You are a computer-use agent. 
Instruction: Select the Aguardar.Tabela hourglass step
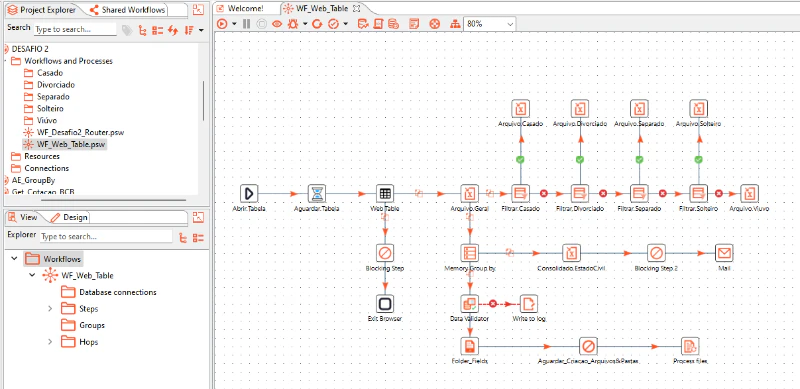pyautogui.click(x=317, y=193)
